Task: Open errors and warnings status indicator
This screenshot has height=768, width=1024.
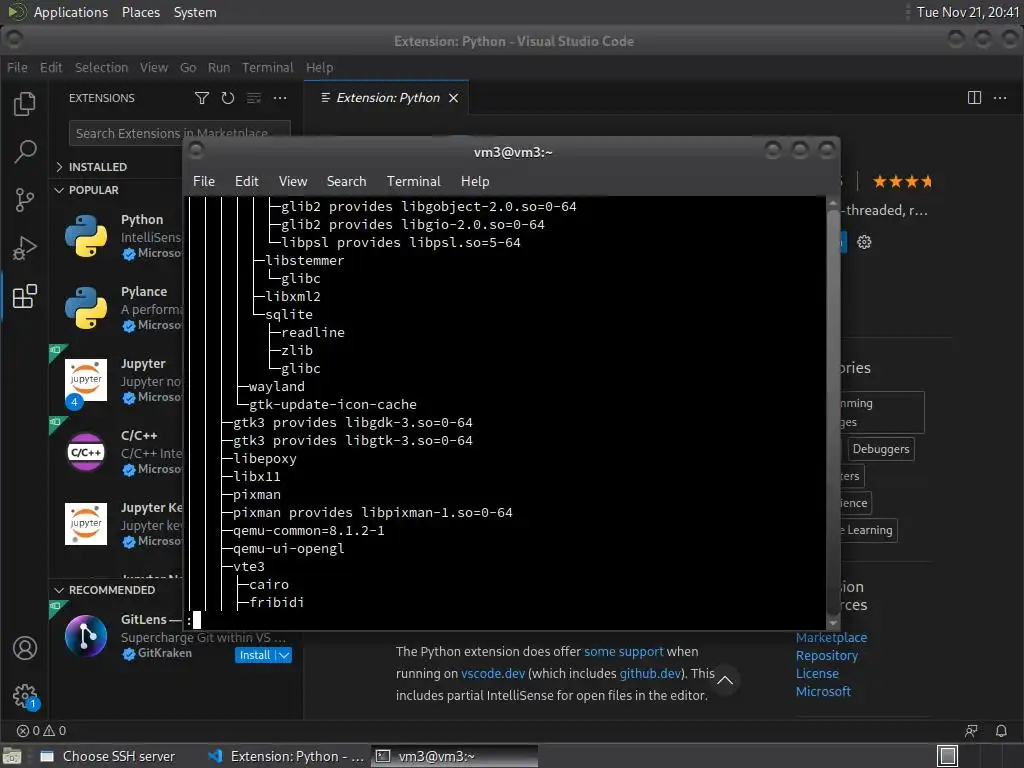Action: point(41,731)
